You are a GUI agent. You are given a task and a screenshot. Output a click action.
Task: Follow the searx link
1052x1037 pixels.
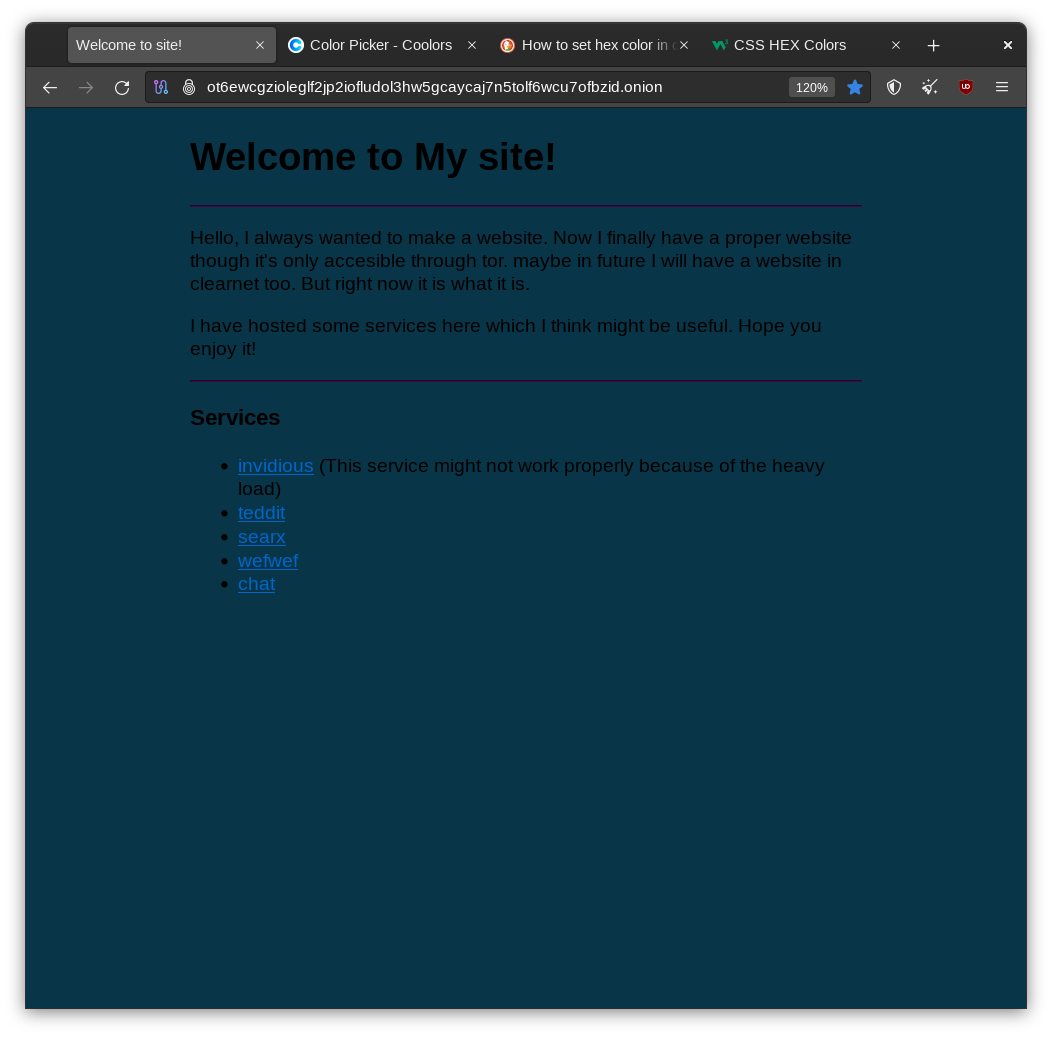(261, 537)
